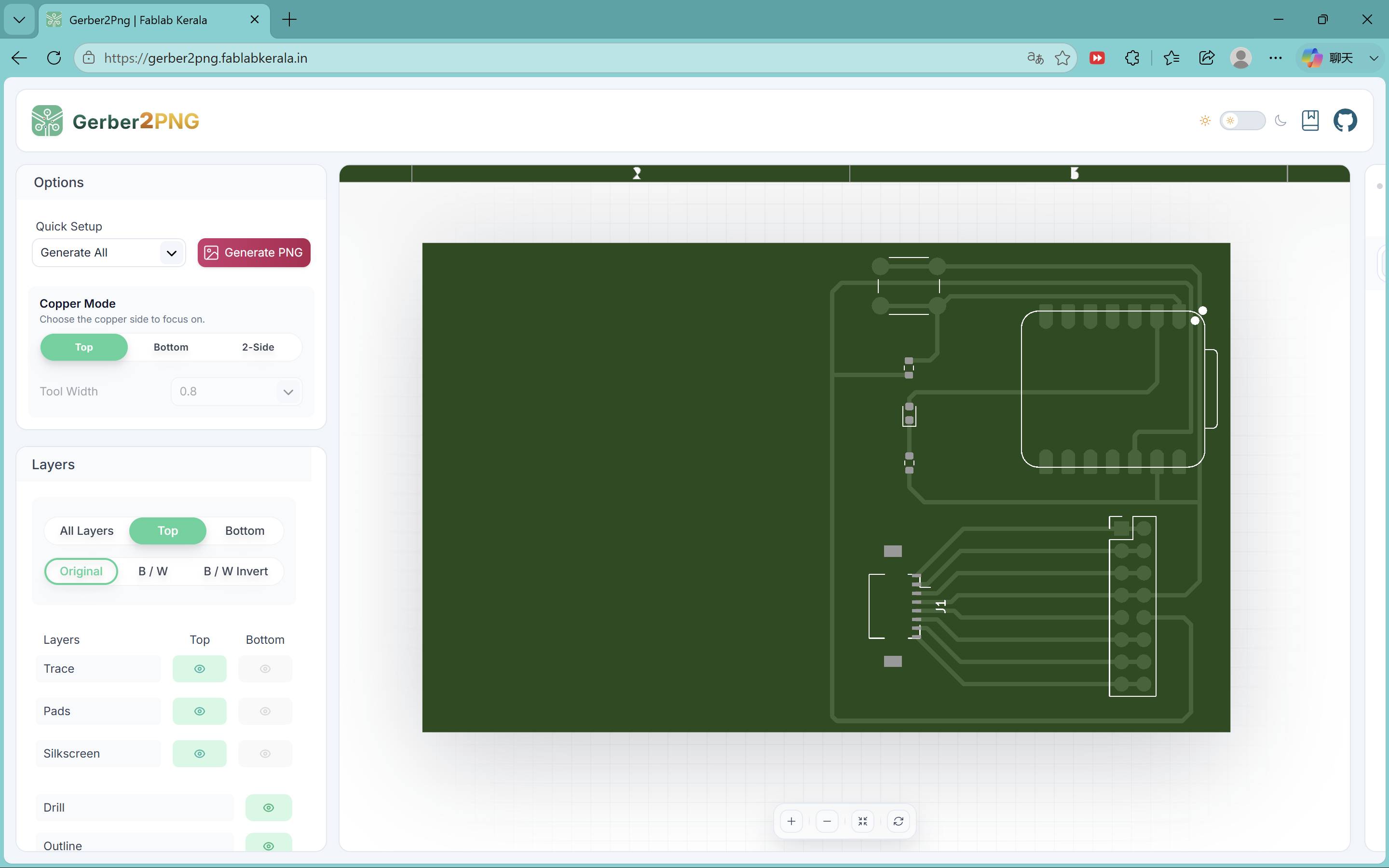Open the GitHub repository icon
This screenshot has width=1389, height=868.
[1345, 121]
